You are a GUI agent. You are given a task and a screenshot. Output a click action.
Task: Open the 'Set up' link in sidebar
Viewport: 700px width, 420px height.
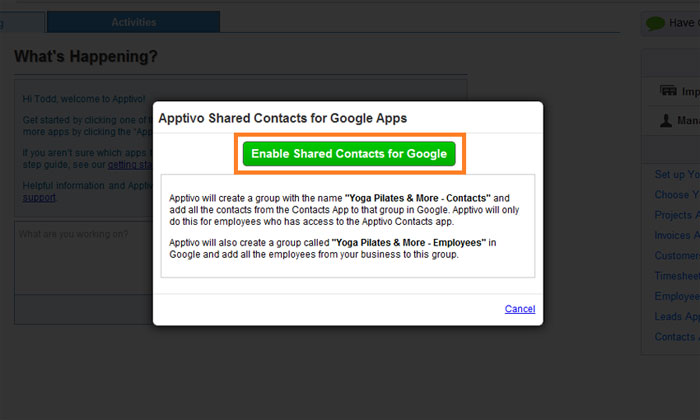[676, 174]
